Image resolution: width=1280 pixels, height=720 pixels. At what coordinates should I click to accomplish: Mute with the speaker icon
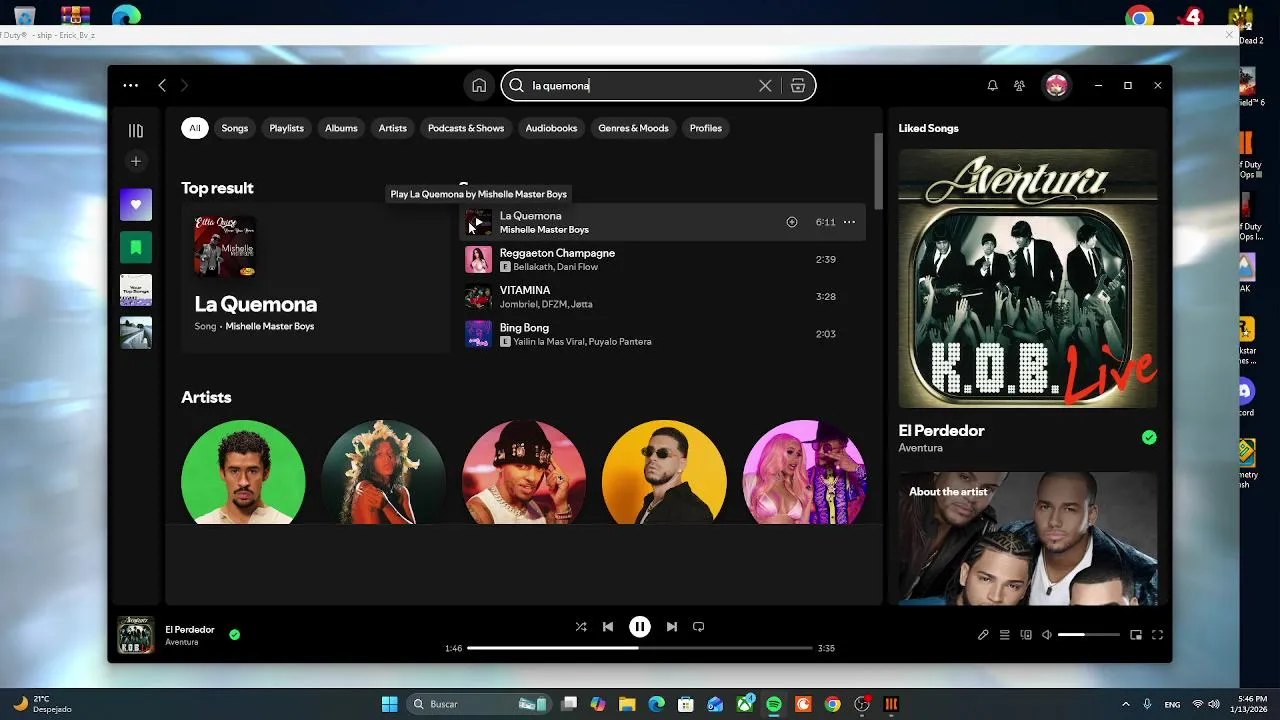point(1047,635)
